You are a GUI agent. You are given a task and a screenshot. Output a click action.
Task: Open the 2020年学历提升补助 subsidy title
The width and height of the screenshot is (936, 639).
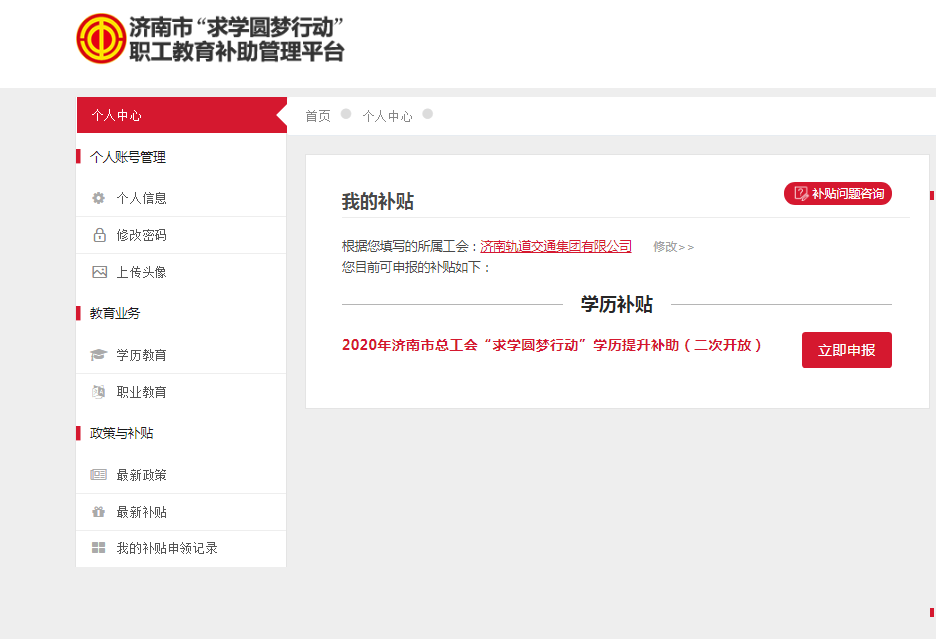[x=552, y=345]
